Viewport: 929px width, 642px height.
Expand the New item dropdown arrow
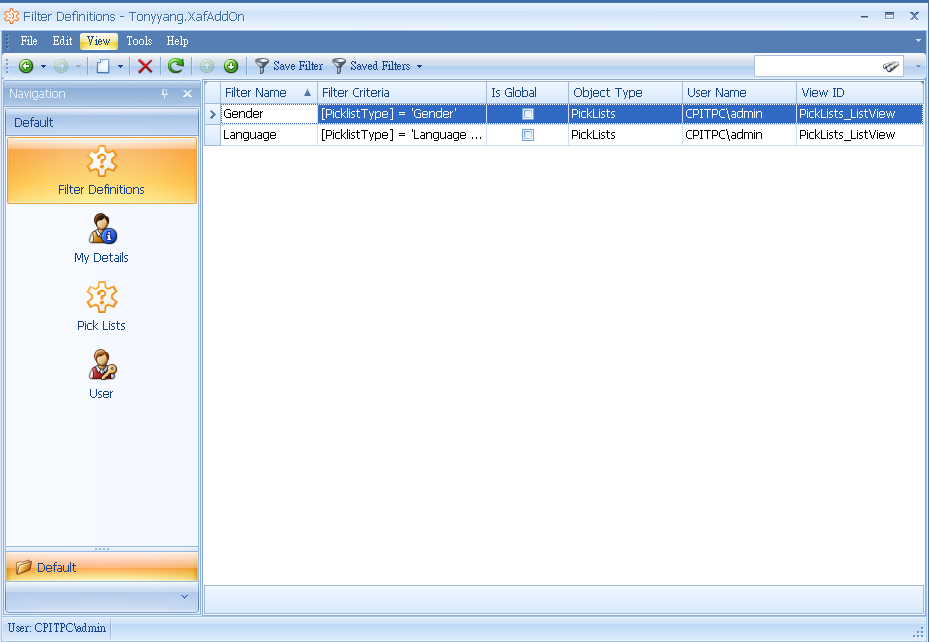click(120, 66)
